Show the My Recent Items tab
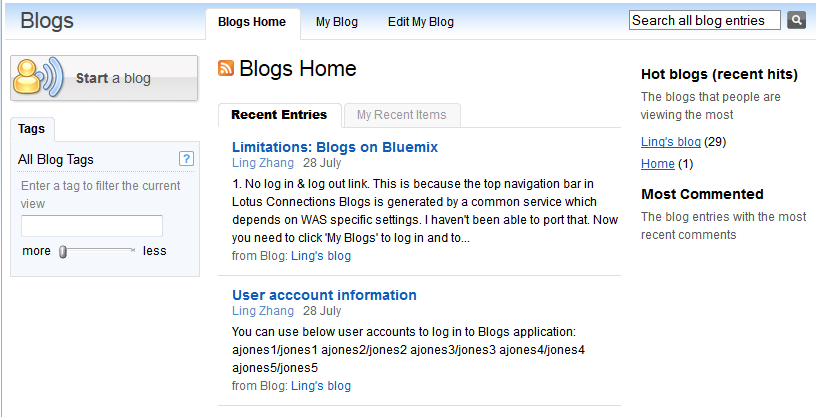The width and height of the screenshot is (816, 417). 402,115
